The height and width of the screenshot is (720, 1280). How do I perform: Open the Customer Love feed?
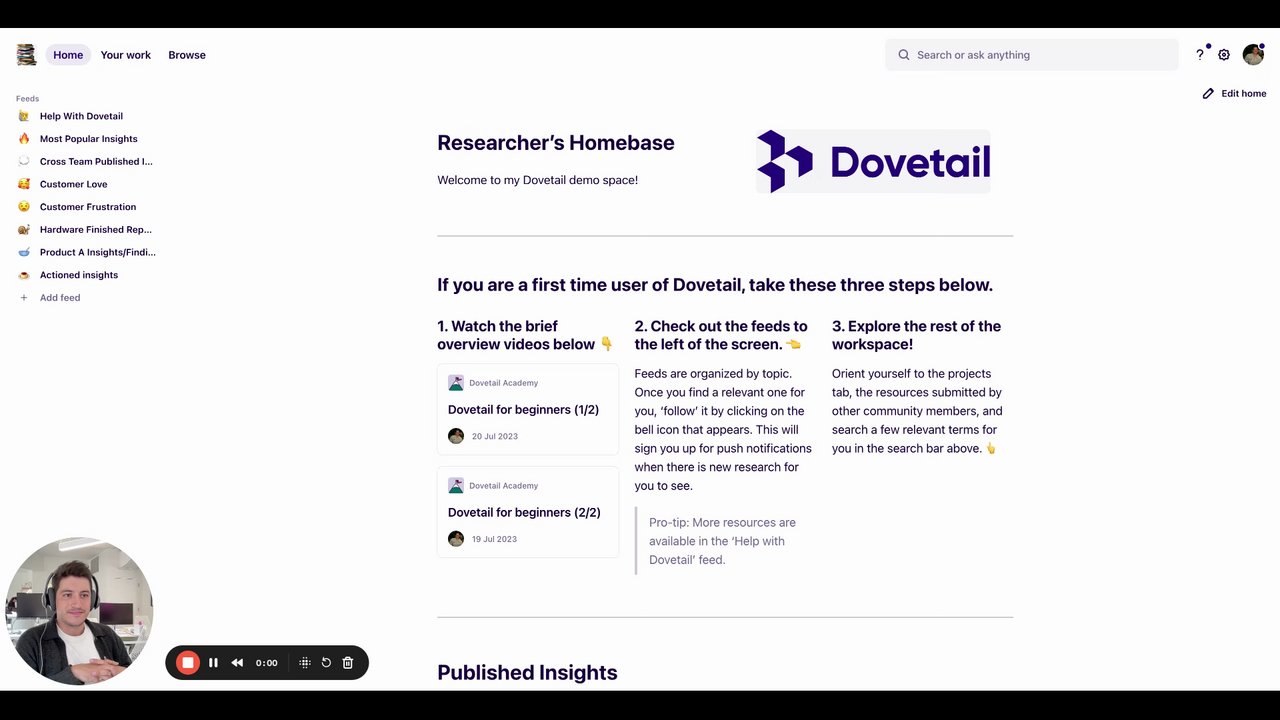click(73, 184)
